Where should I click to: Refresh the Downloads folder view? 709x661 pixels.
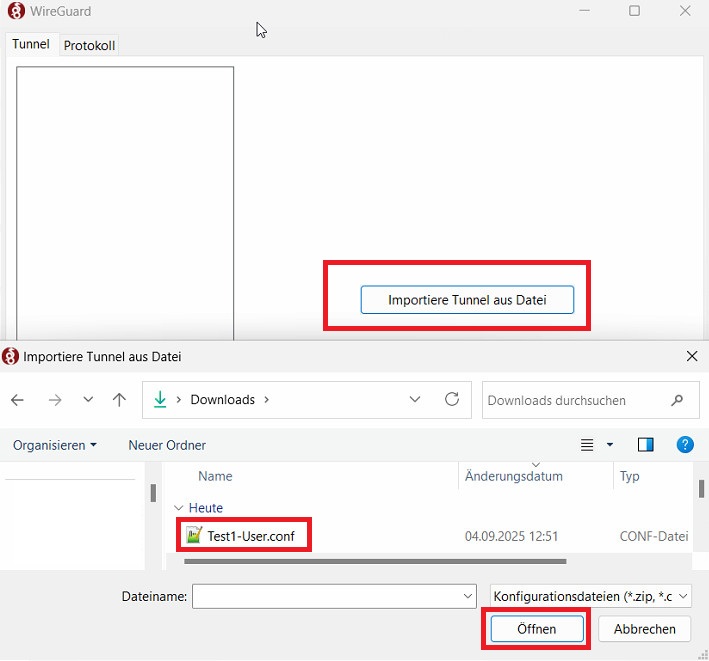pos(452,399)
